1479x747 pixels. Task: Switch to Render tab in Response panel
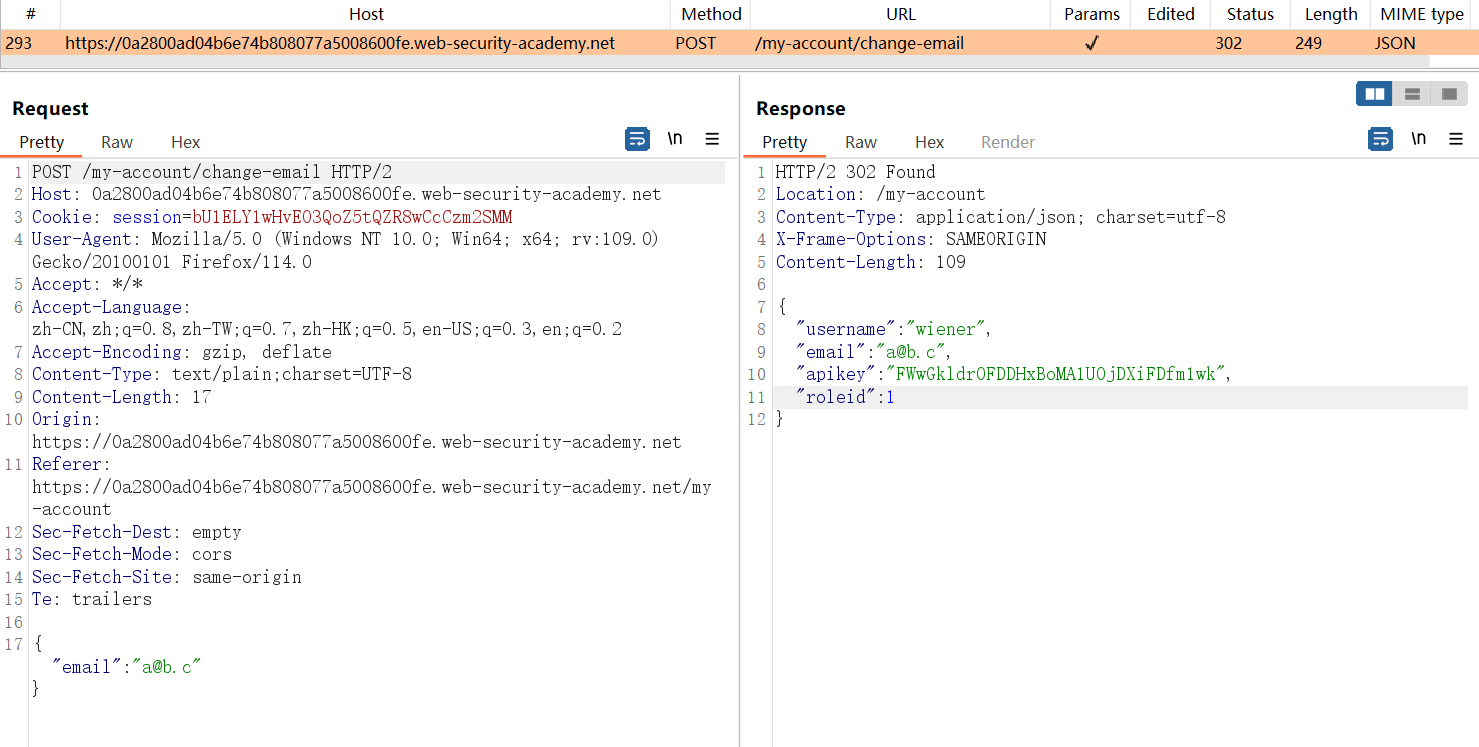point(1007,142)
